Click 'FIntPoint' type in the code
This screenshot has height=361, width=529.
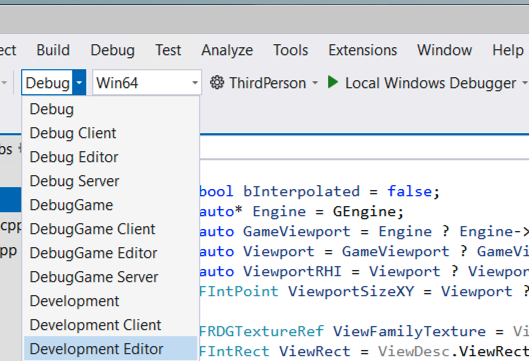pyautogui.click(x=239, y=291)
